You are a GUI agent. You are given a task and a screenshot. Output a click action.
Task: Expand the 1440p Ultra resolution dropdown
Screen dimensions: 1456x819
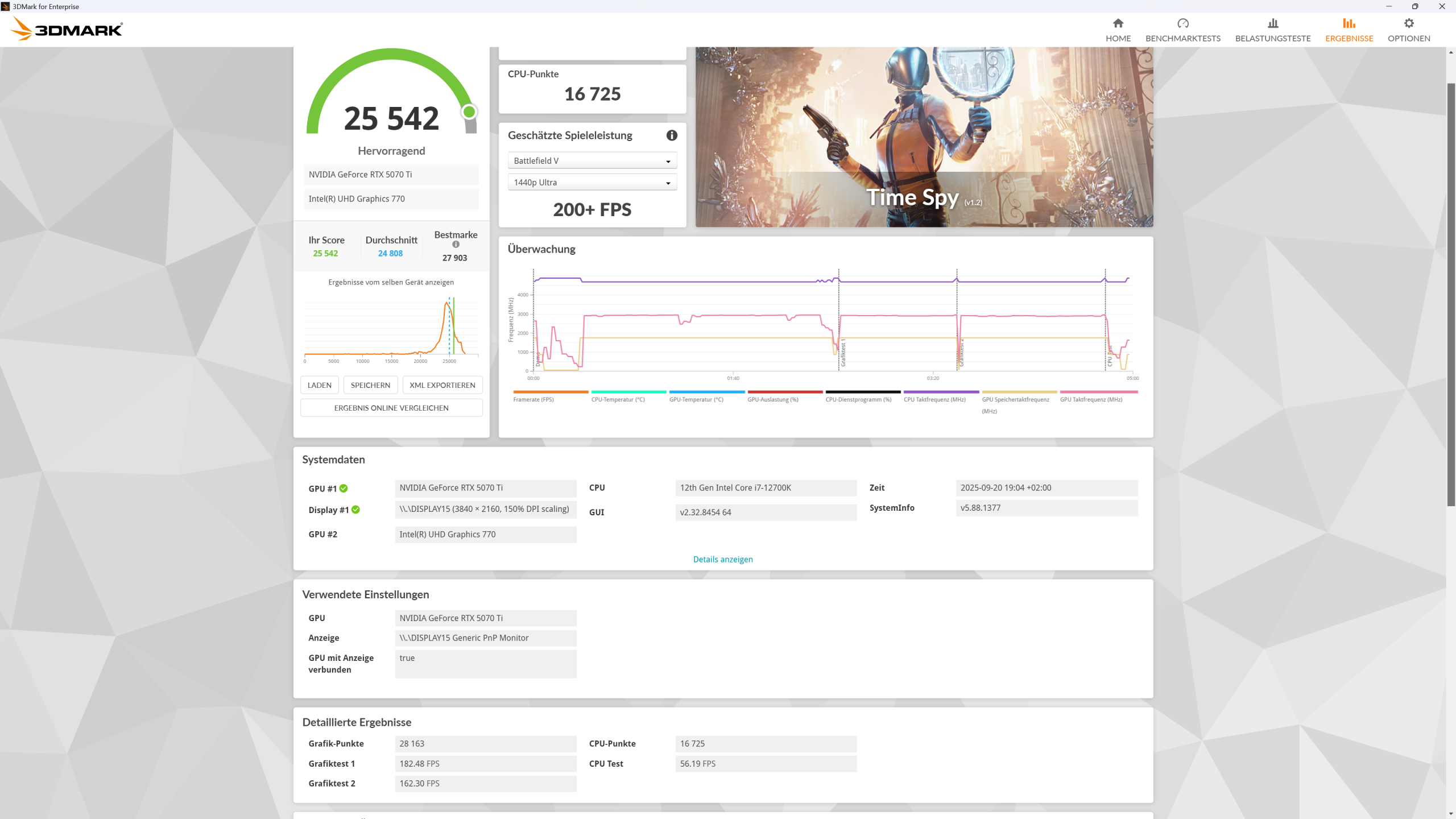(x=592, y=183)
